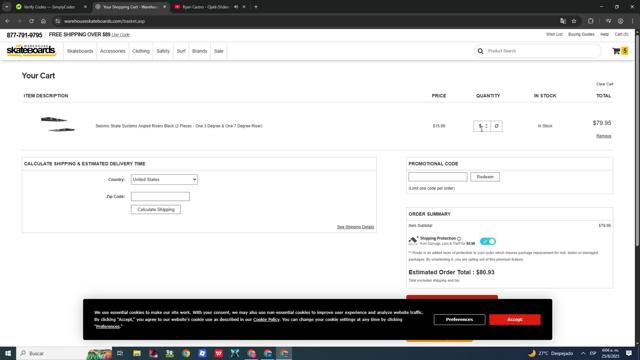640x360 pixels.
Task: Open the Chrome icon in taskbar
Action: pos(186,353)
